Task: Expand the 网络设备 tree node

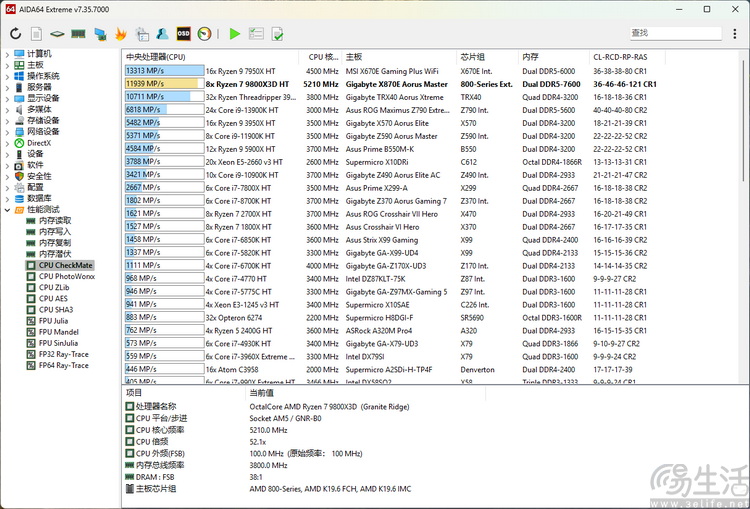Action: [x=7, y=132]
